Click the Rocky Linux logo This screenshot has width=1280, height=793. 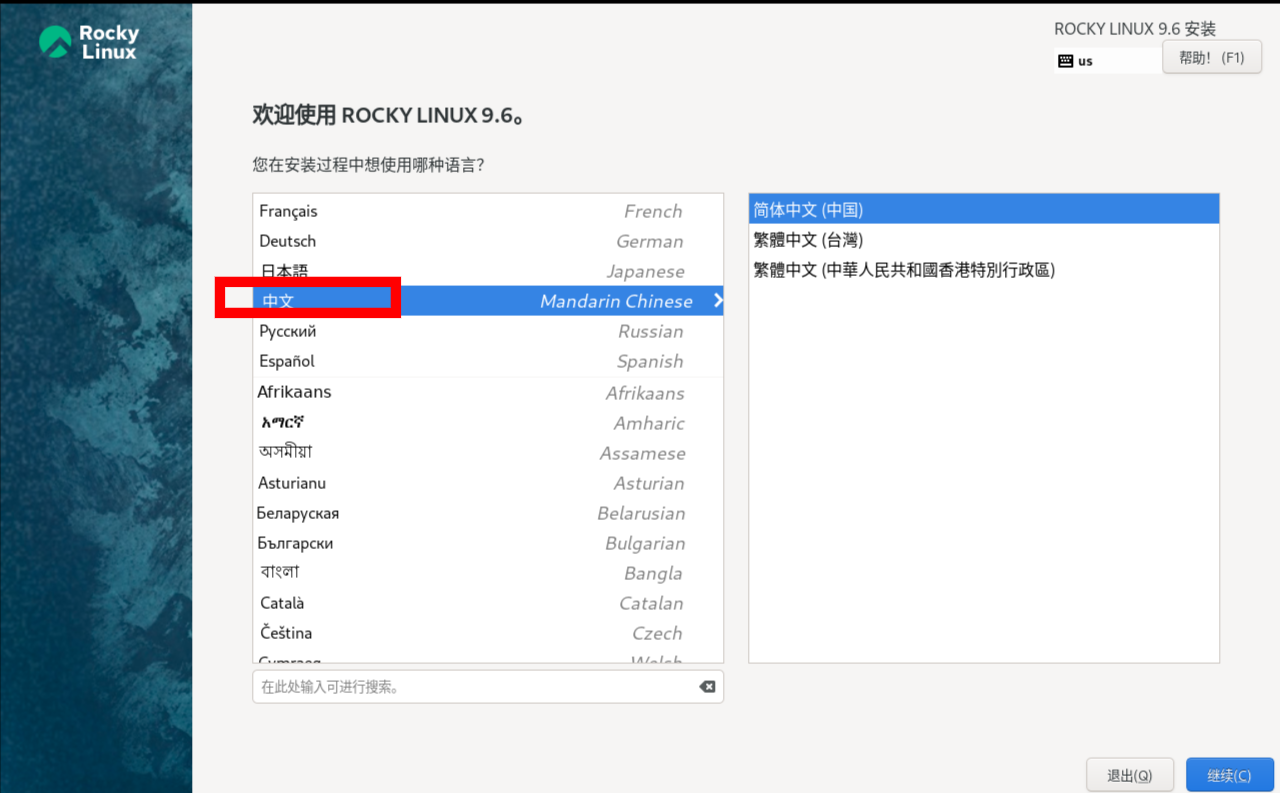click(88, 42)
